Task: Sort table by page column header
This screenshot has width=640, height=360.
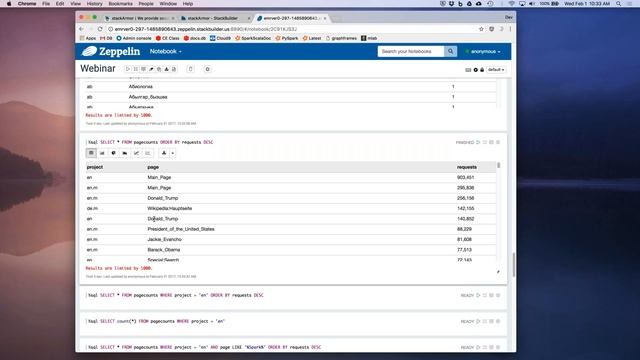Action: coord(153,167)
